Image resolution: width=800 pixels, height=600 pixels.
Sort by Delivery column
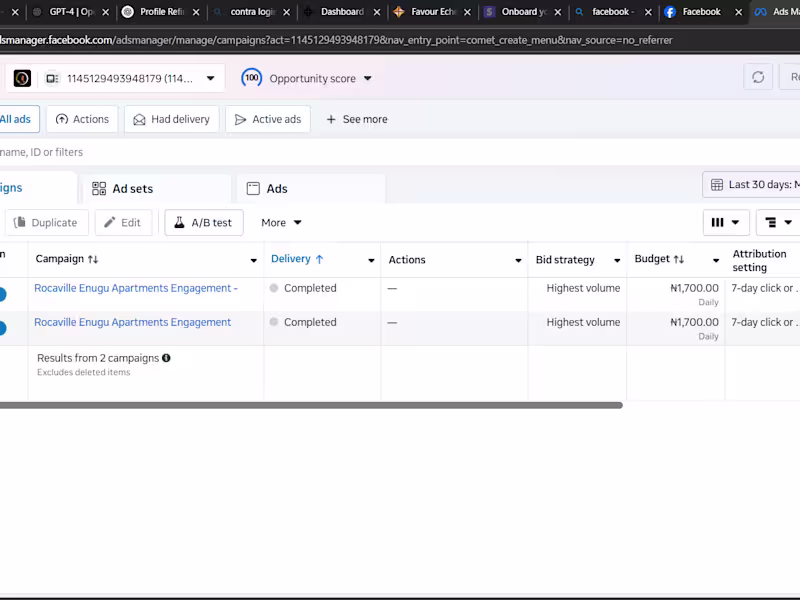coord(297,259)
